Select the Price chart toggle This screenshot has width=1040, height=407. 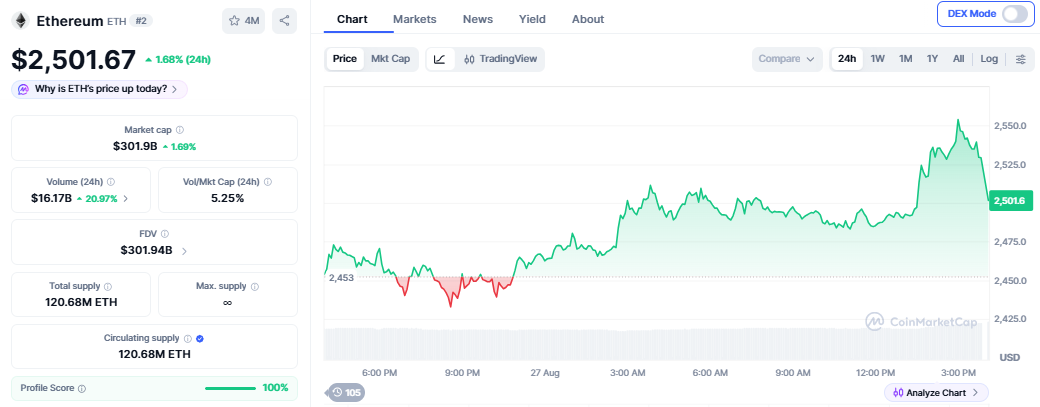pos(345,59)
